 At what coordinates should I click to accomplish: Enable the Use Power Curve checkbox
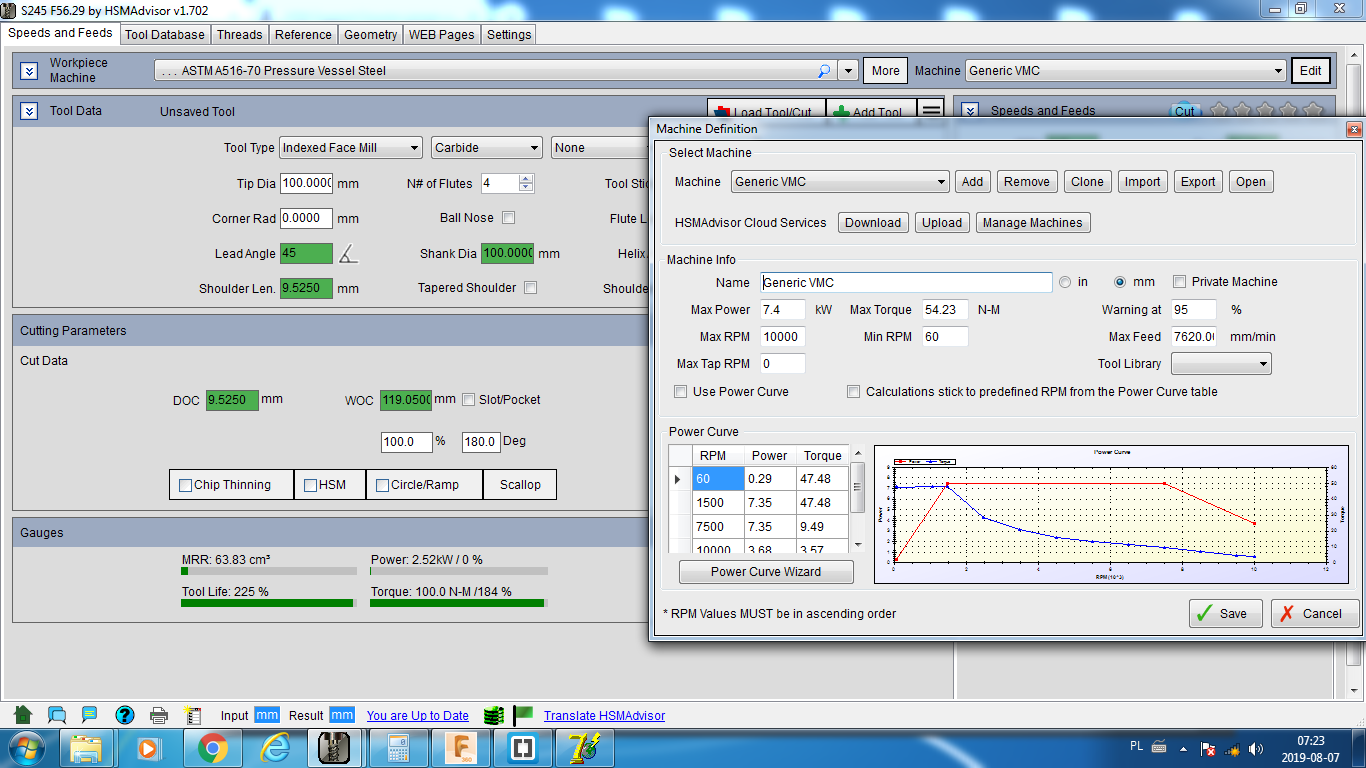point(681,392)
